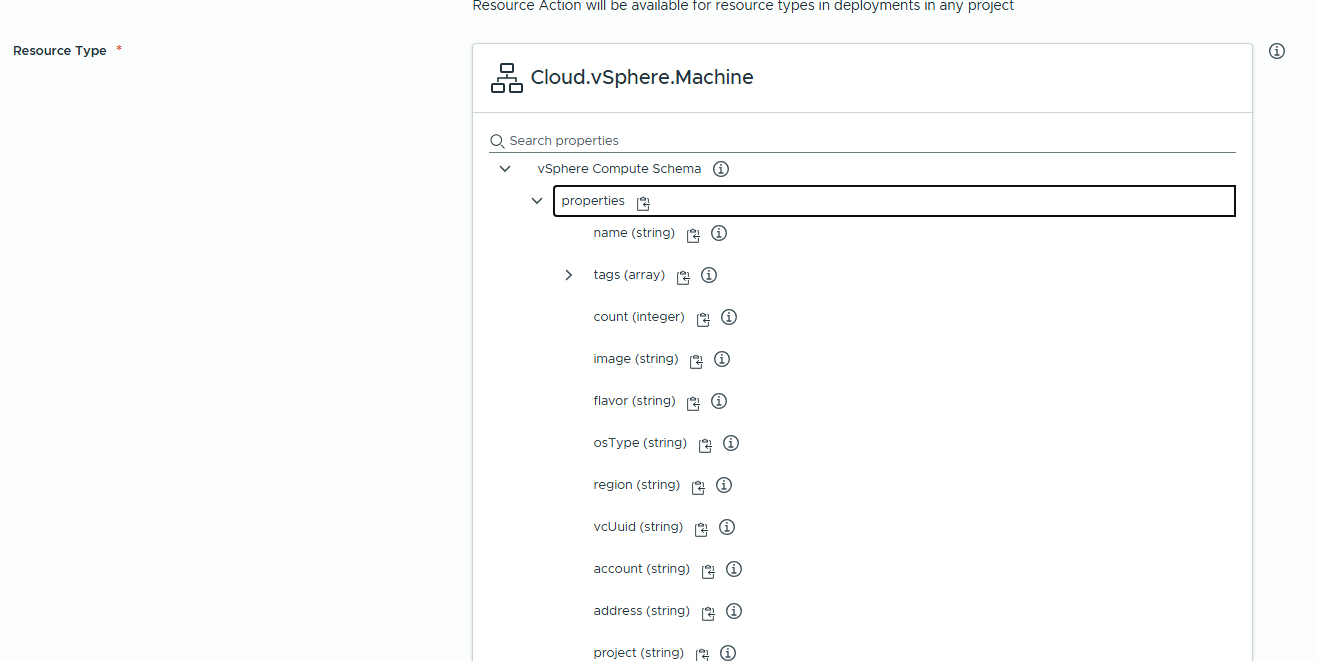Click the info icon next to count (integer)
1317x661 pixels.
coord(729,317)
